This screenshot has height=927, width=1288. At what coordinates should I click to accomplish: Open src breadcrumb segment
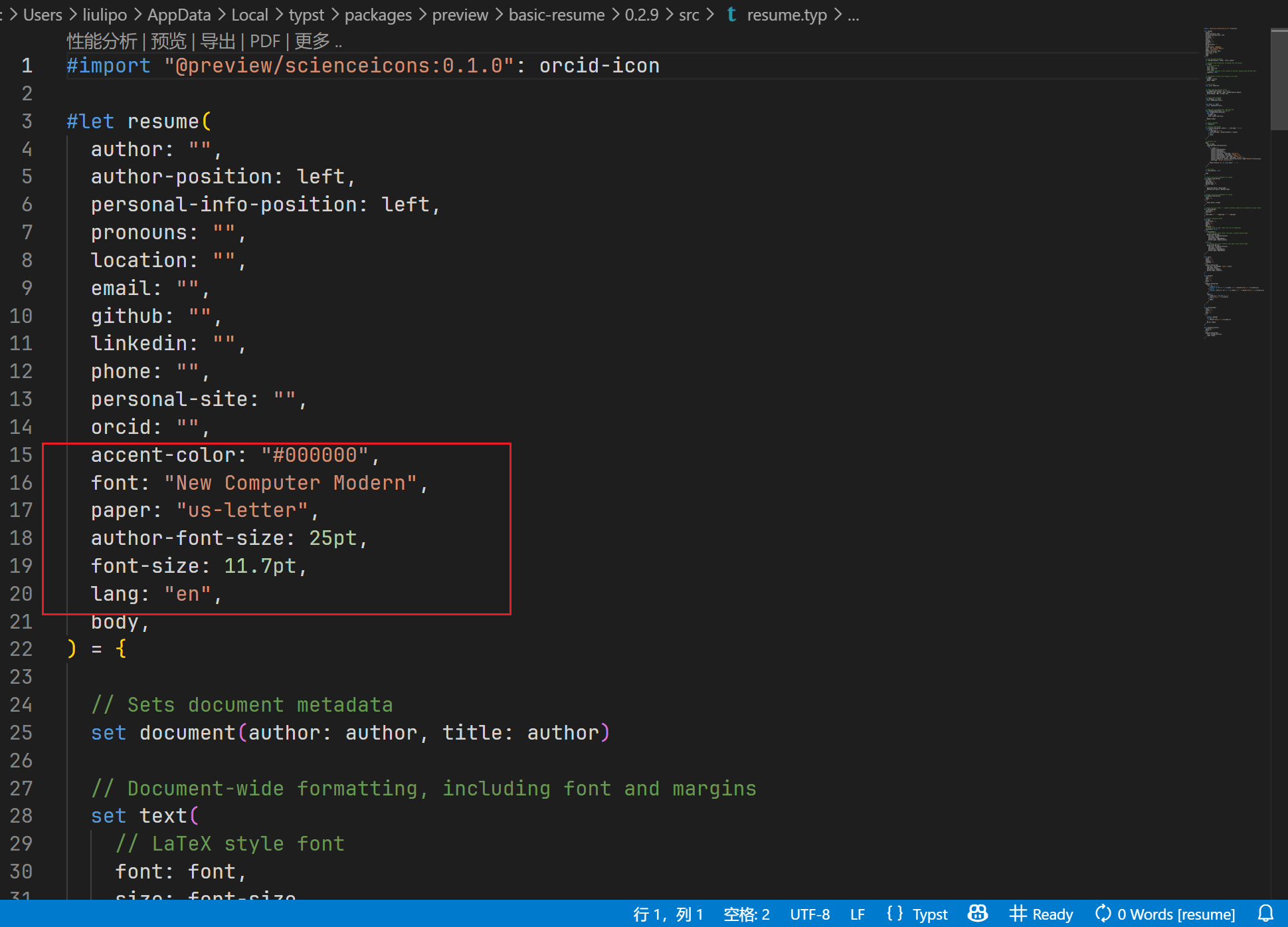[x=689, y=15]
